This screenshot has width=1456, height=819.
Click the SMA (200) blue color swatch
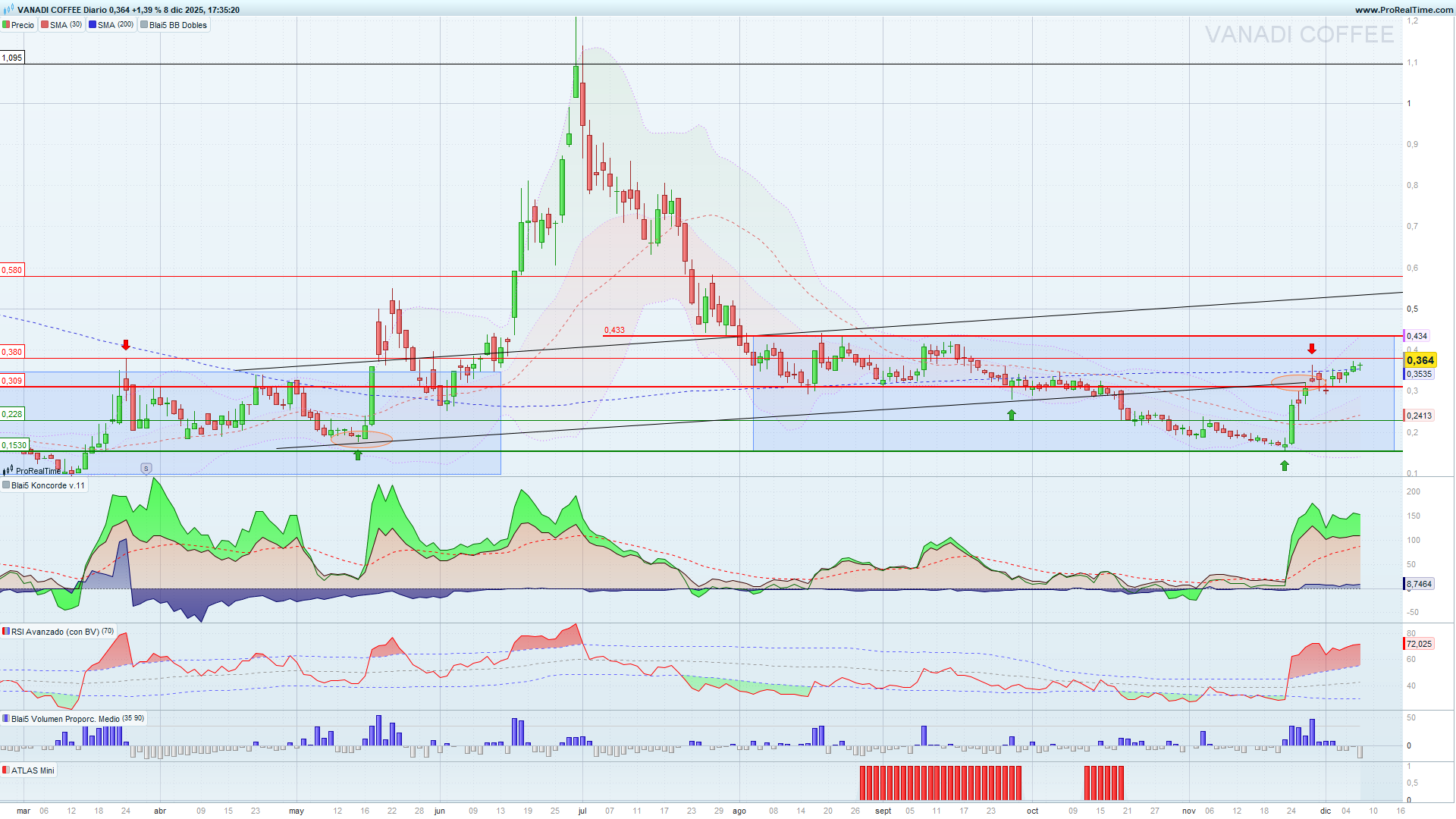[93, 25]
